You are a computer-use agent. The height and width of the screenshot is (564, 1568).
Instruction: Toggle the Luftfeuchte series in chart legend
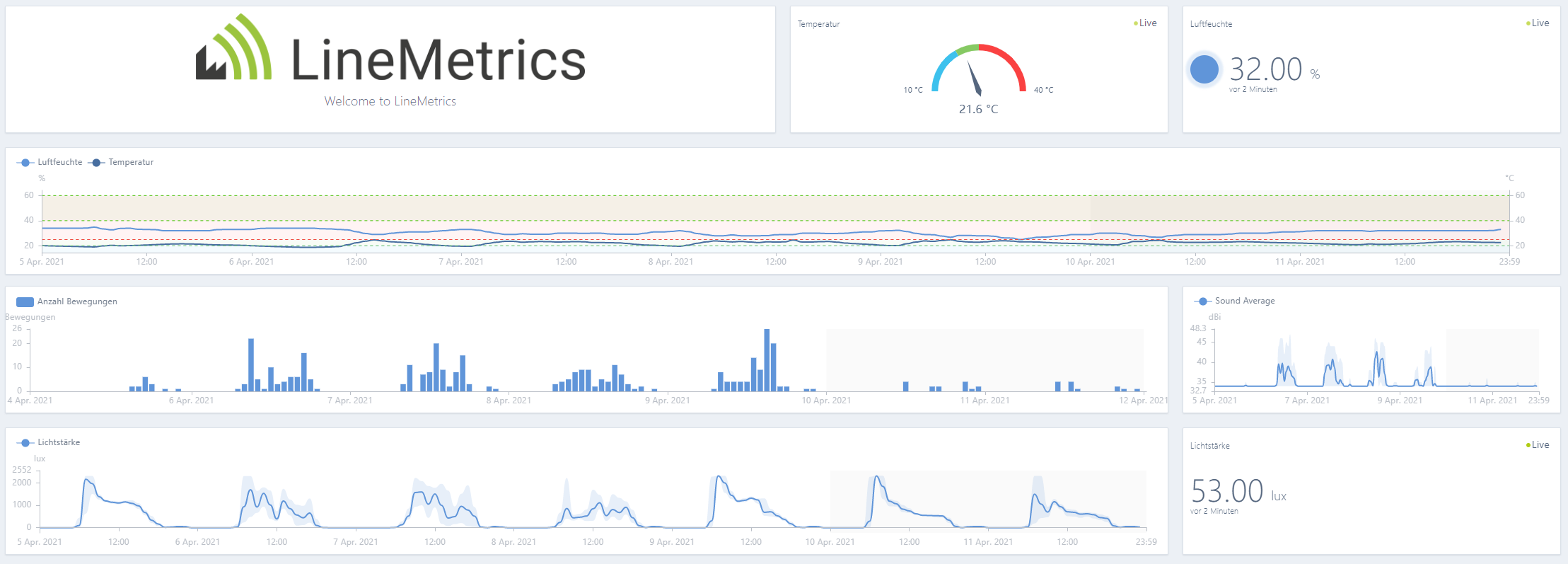[50, 162]
